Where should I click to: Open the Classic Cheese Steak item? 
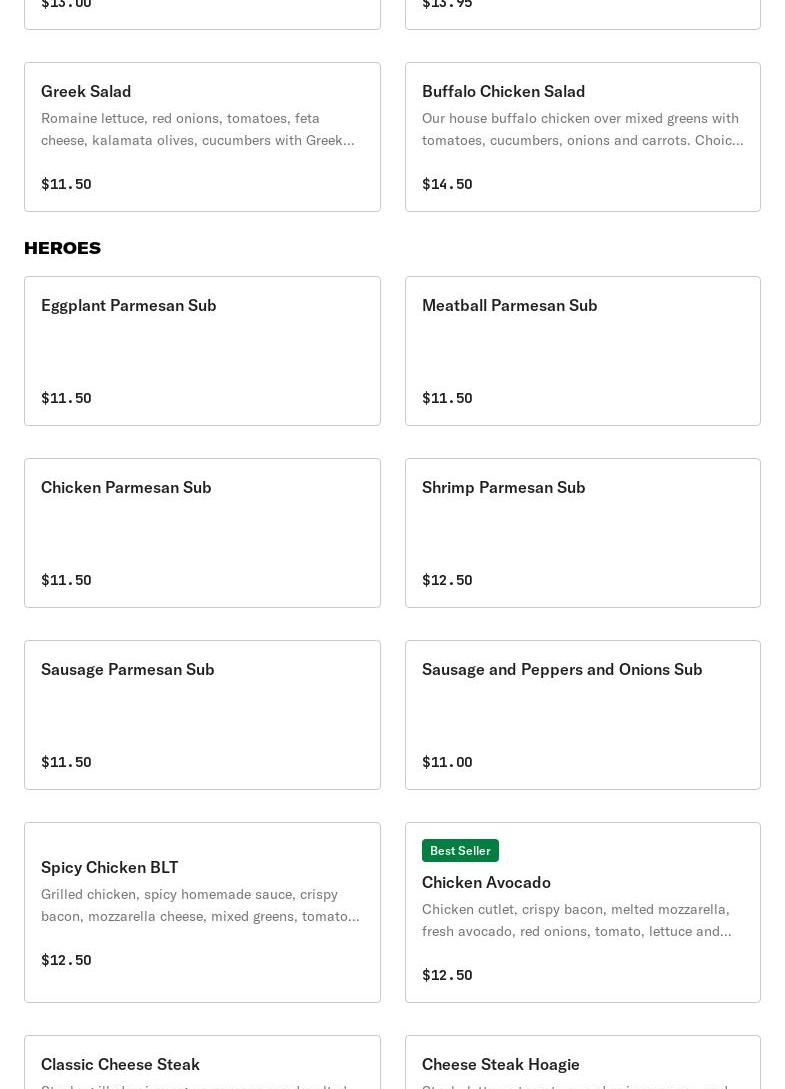tap(120, 1064)
